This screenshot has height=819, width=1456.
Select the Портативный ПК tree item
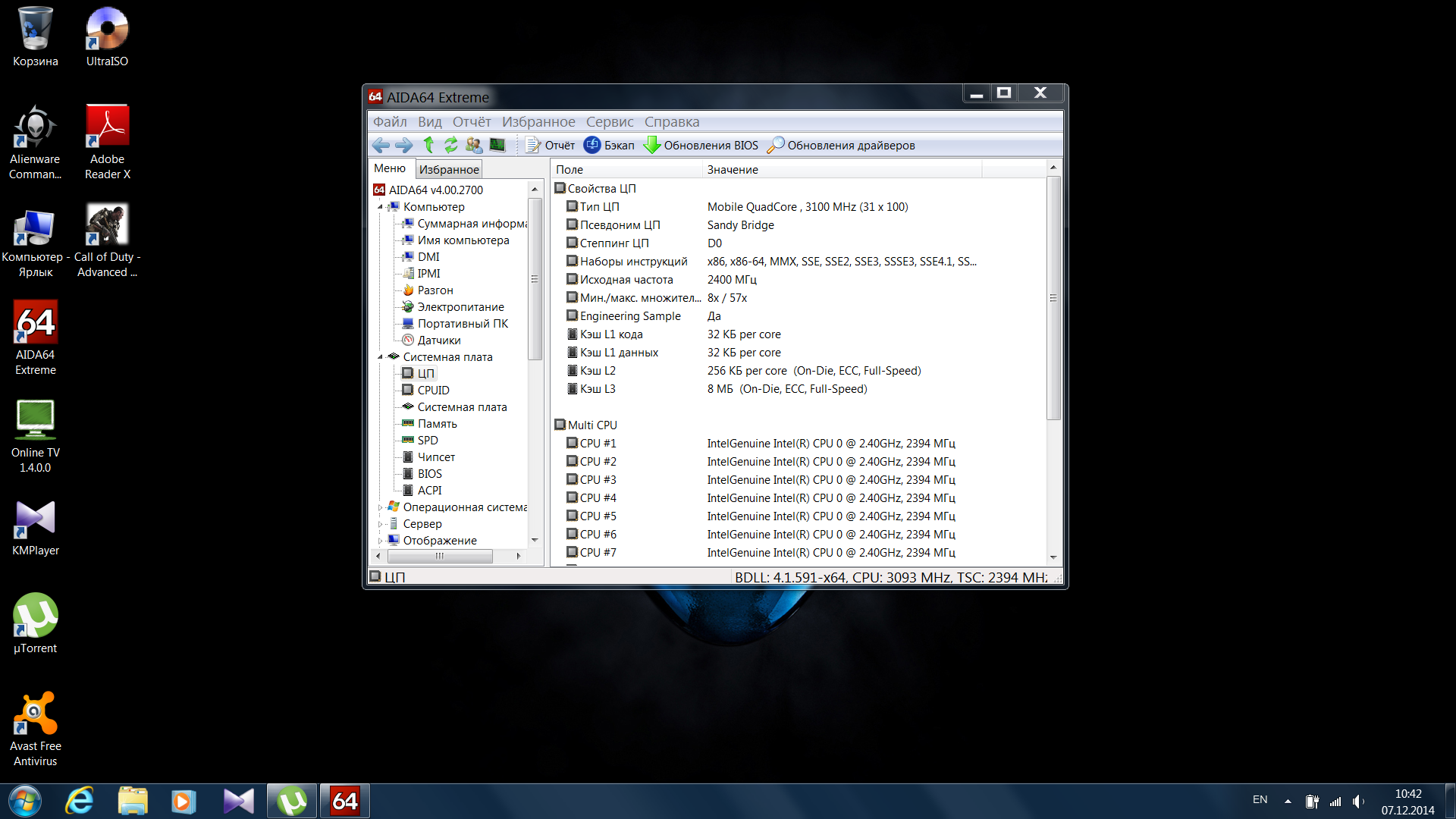455,324
